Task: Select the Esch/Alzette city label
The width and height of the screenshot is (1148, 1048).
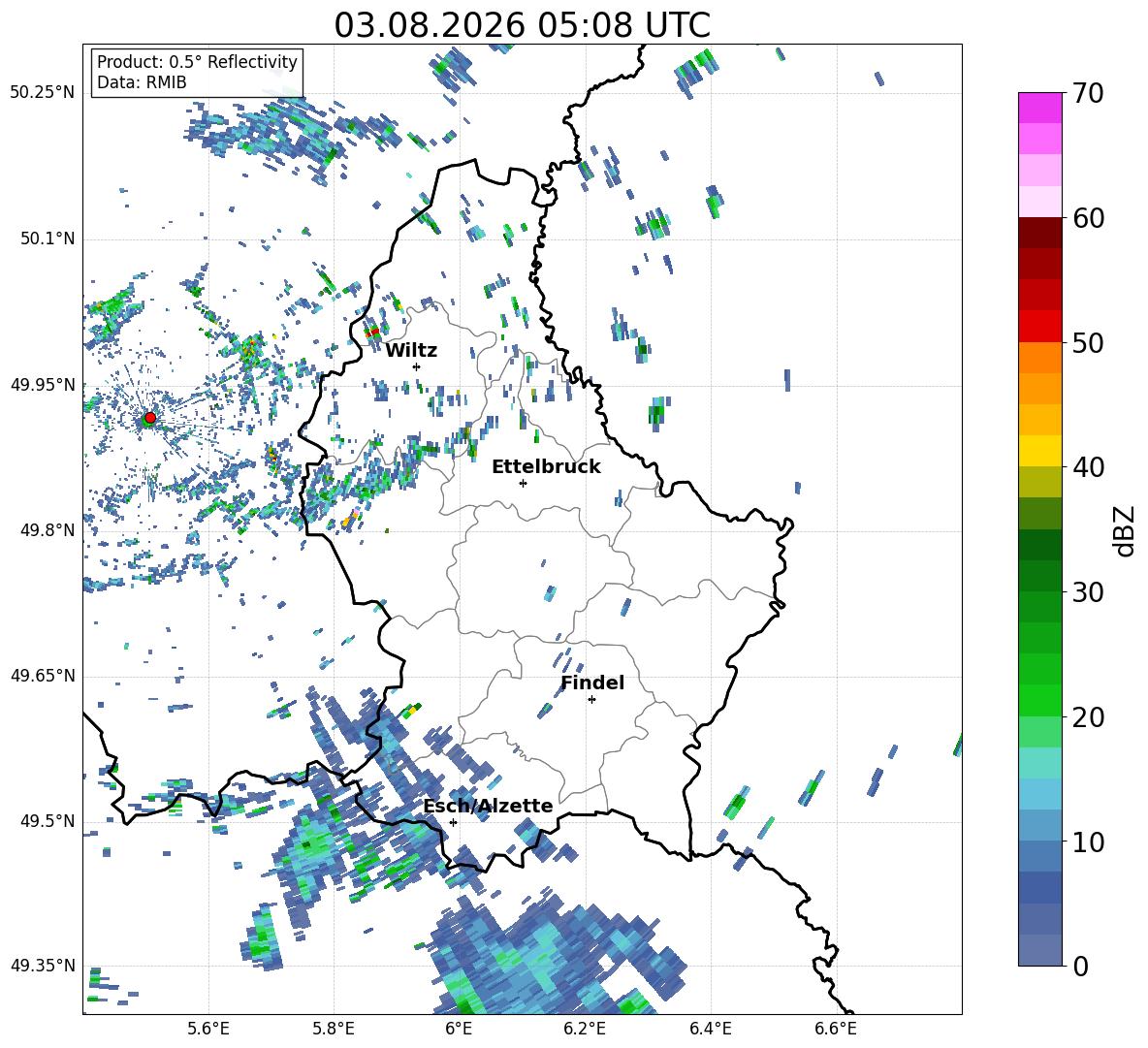Action: (x=488, y=806)
